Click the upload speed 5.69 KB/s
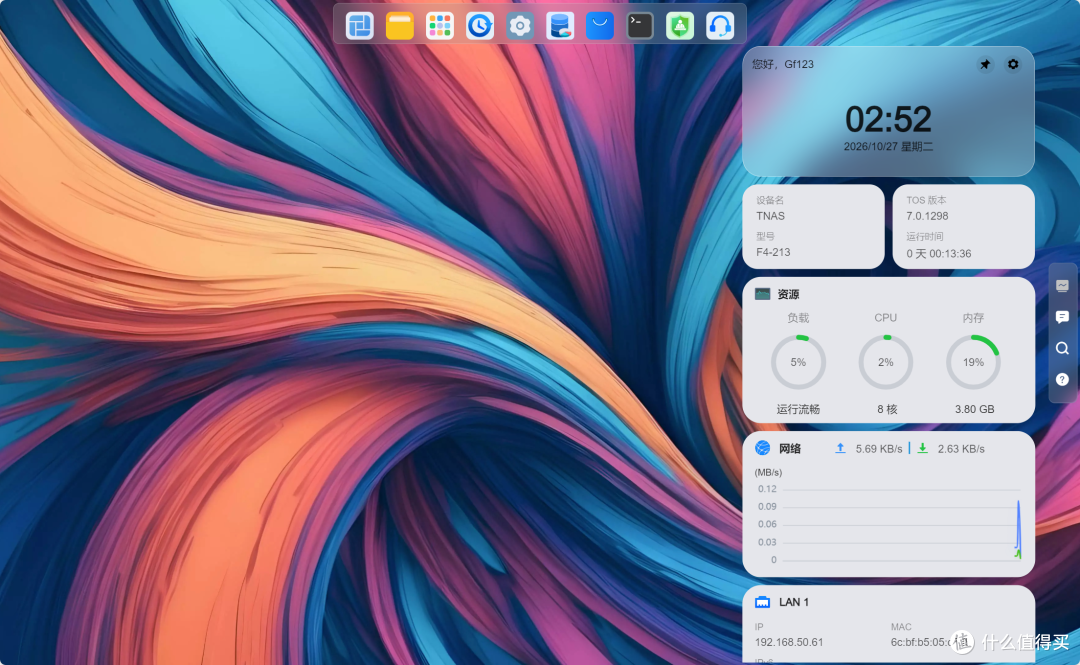The height and width of the screenshot is (665, 1080). click(879, 449)
